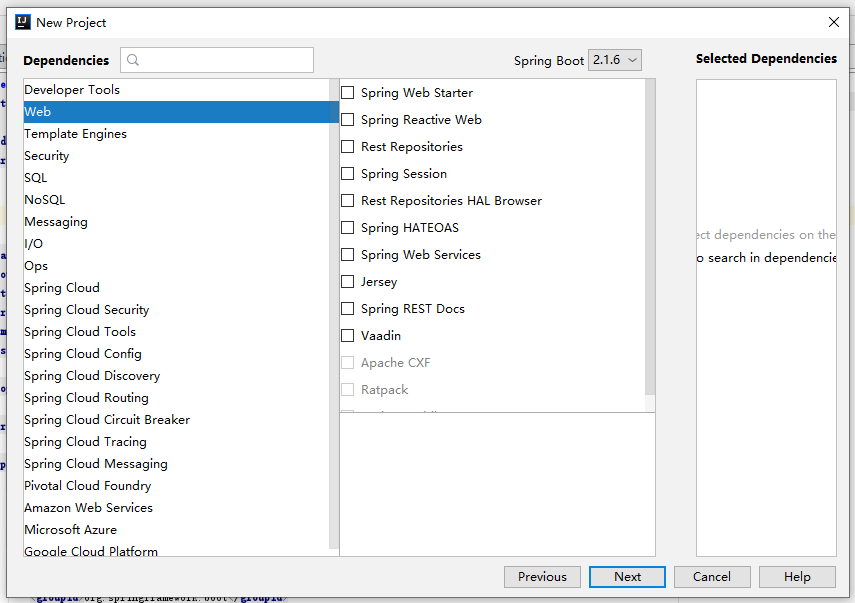
Task: Open Spring Cloud Security category
Action: (176, 310)
